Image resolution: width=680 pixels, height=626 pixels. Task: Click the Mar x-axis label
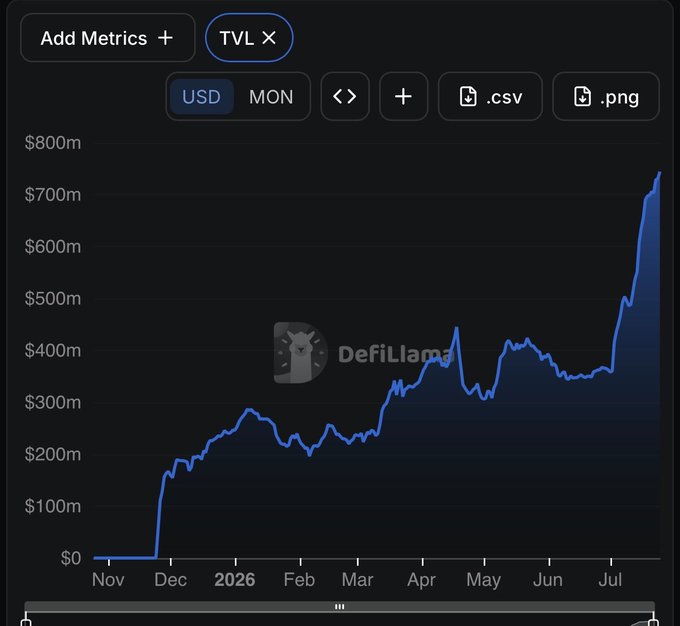coord(357,580)
